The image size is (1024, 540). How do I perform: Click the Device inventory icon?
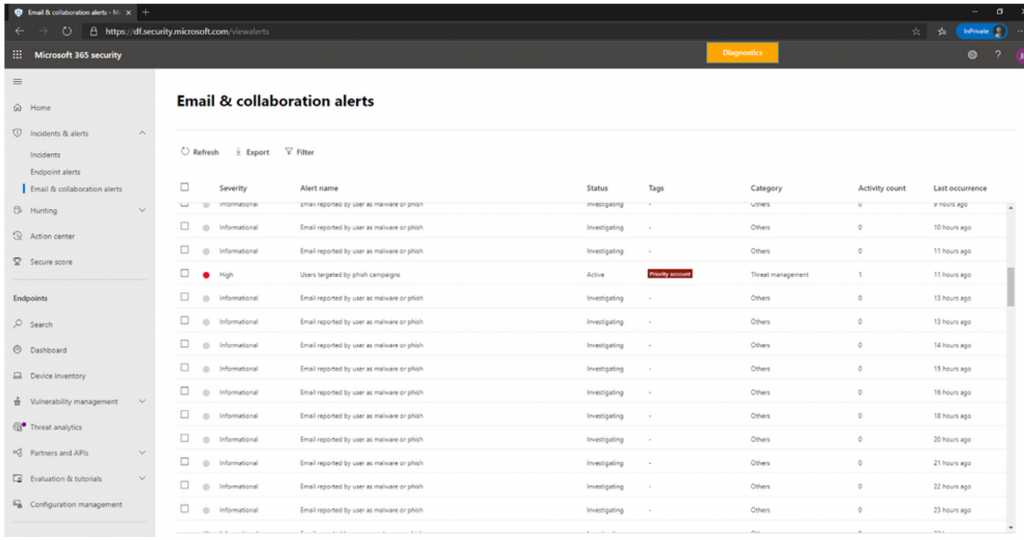(x=18, y=376)
